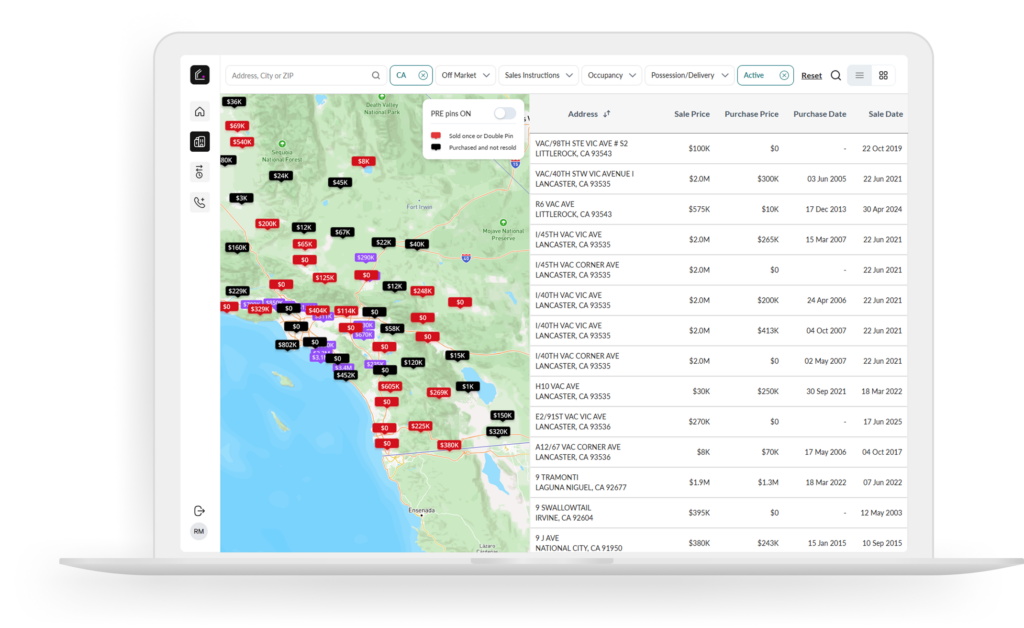Select the buildings properties sidebar icon

(199, 142)
